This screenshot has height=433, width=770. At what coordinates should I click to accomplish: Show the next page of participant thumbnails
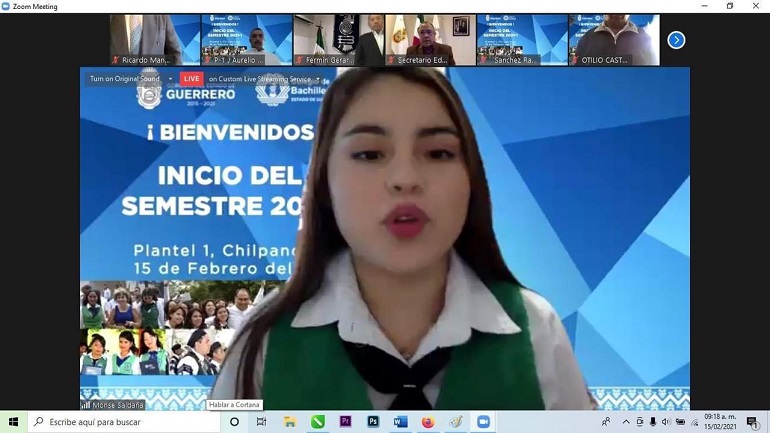coord(676,40)
